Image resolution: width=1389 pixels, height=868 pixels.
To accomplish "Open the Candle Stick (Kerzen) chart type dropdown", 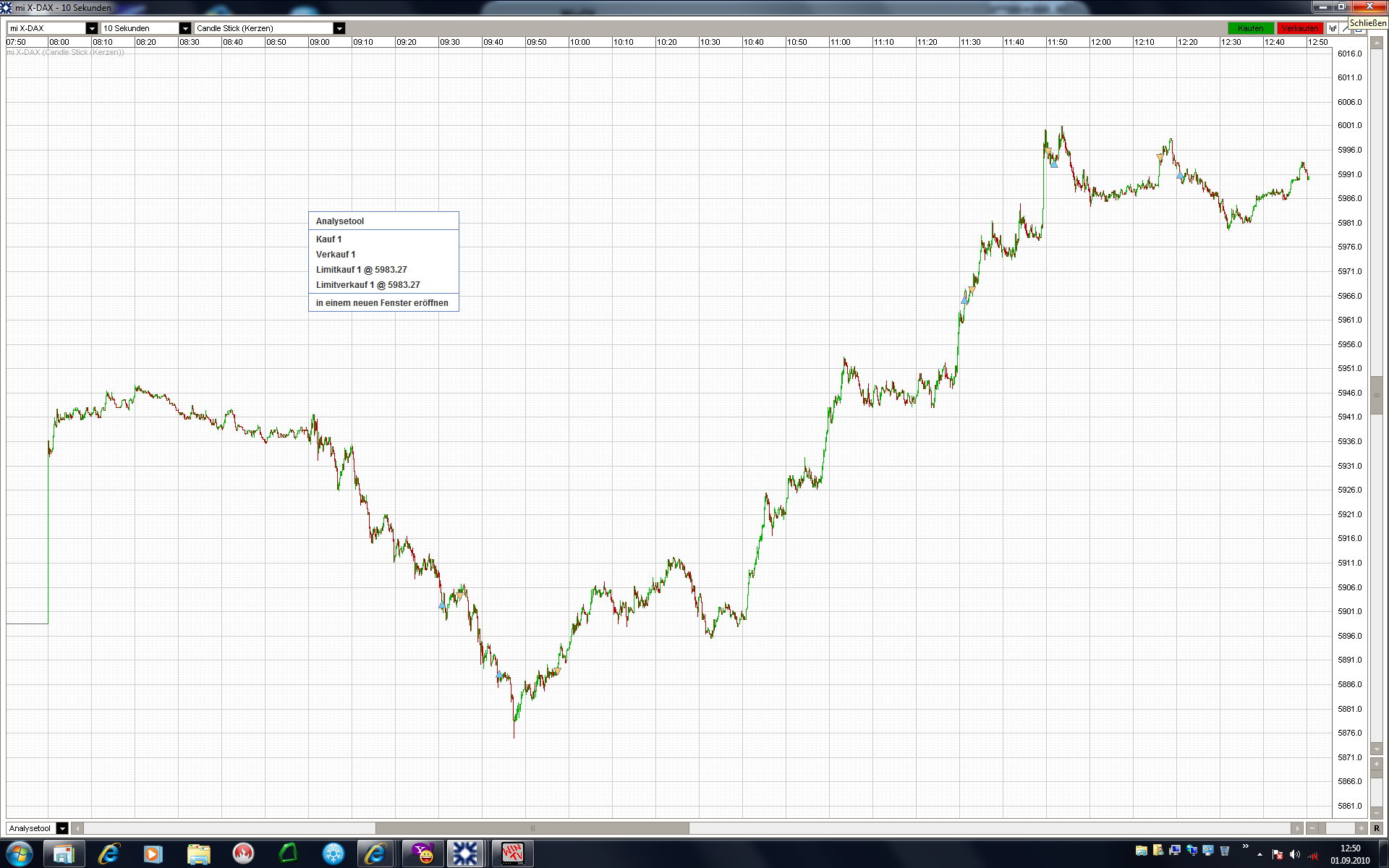I will (339, 28).
